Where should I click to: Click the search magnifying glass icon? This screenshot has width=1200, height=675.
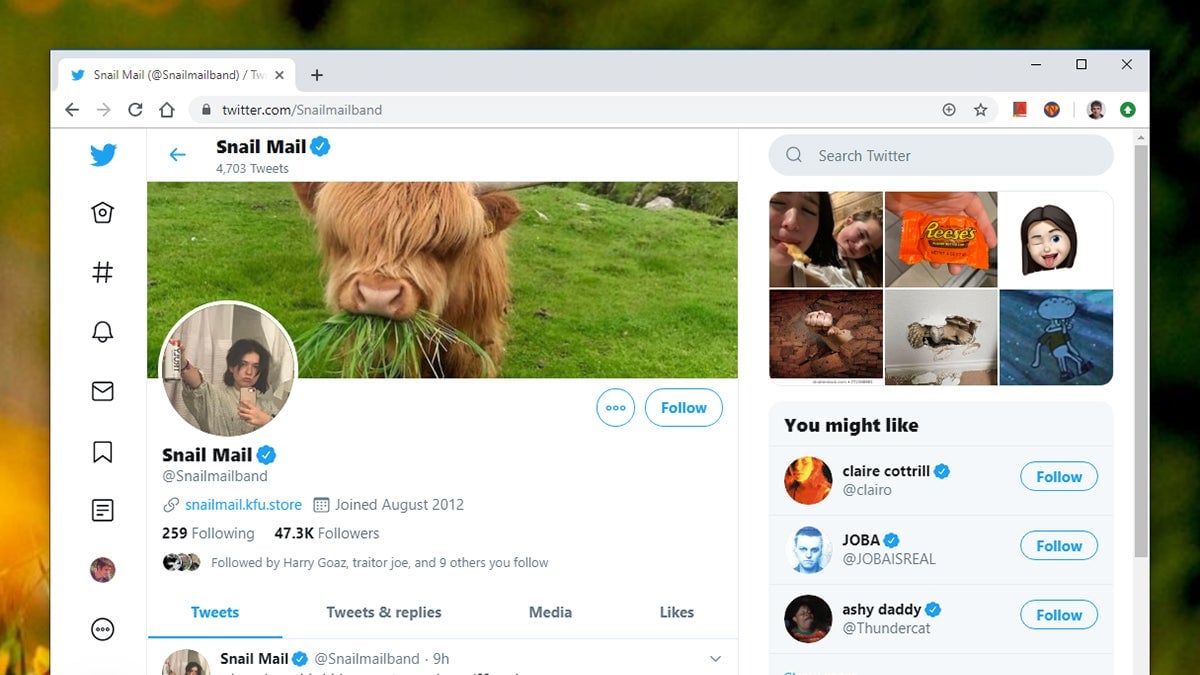(x=793, y=155)
